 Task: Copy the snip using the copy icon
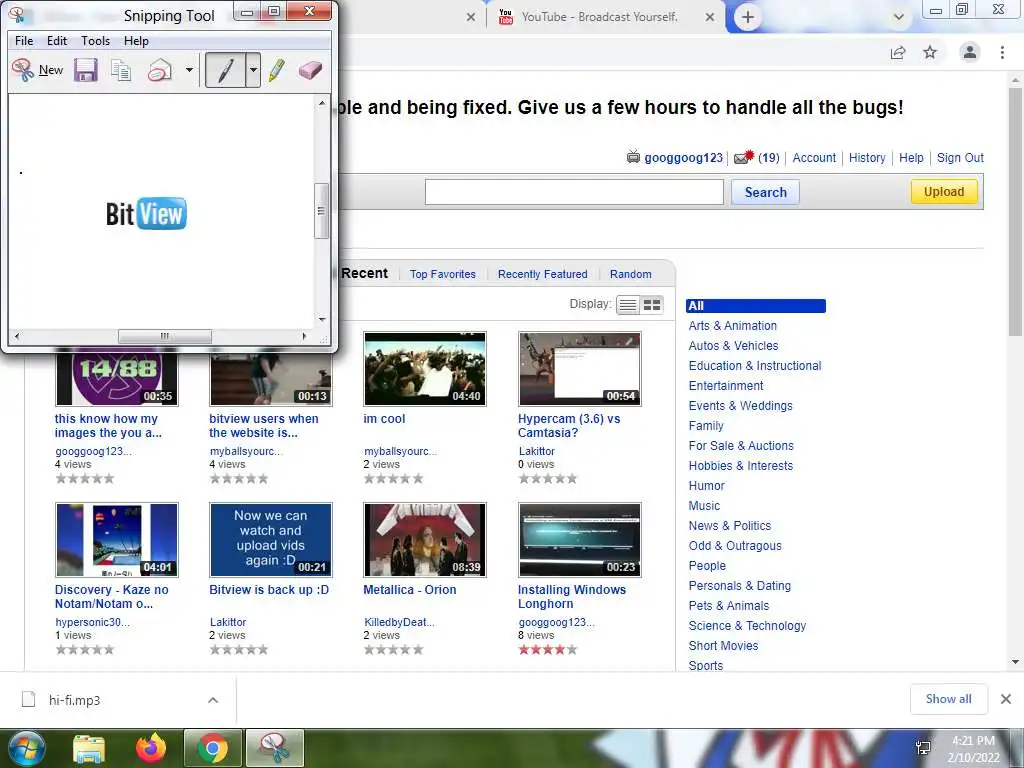click(121, 70)
